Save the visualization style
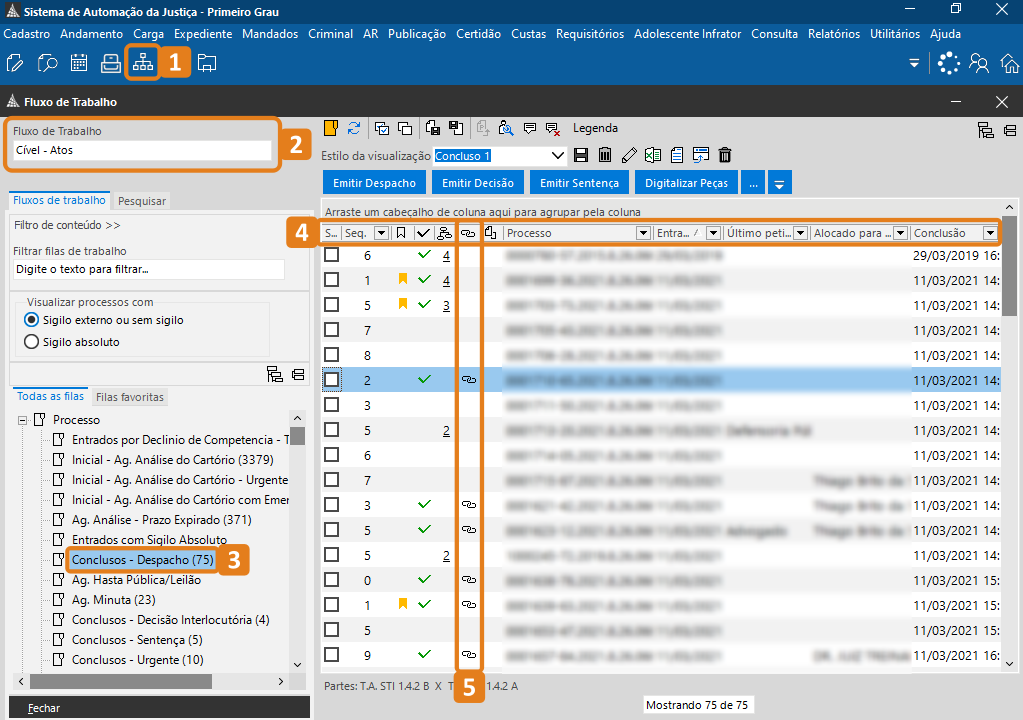The height and width of the screenshot is (720, 1023). click(x=581, y=155)
